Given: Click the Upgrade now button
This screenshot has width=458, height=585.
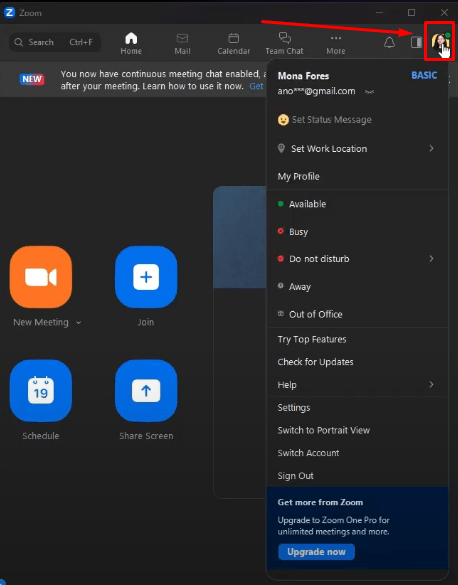Looking at the screenshot, I should pyautogui.click(x=316, y=552).
